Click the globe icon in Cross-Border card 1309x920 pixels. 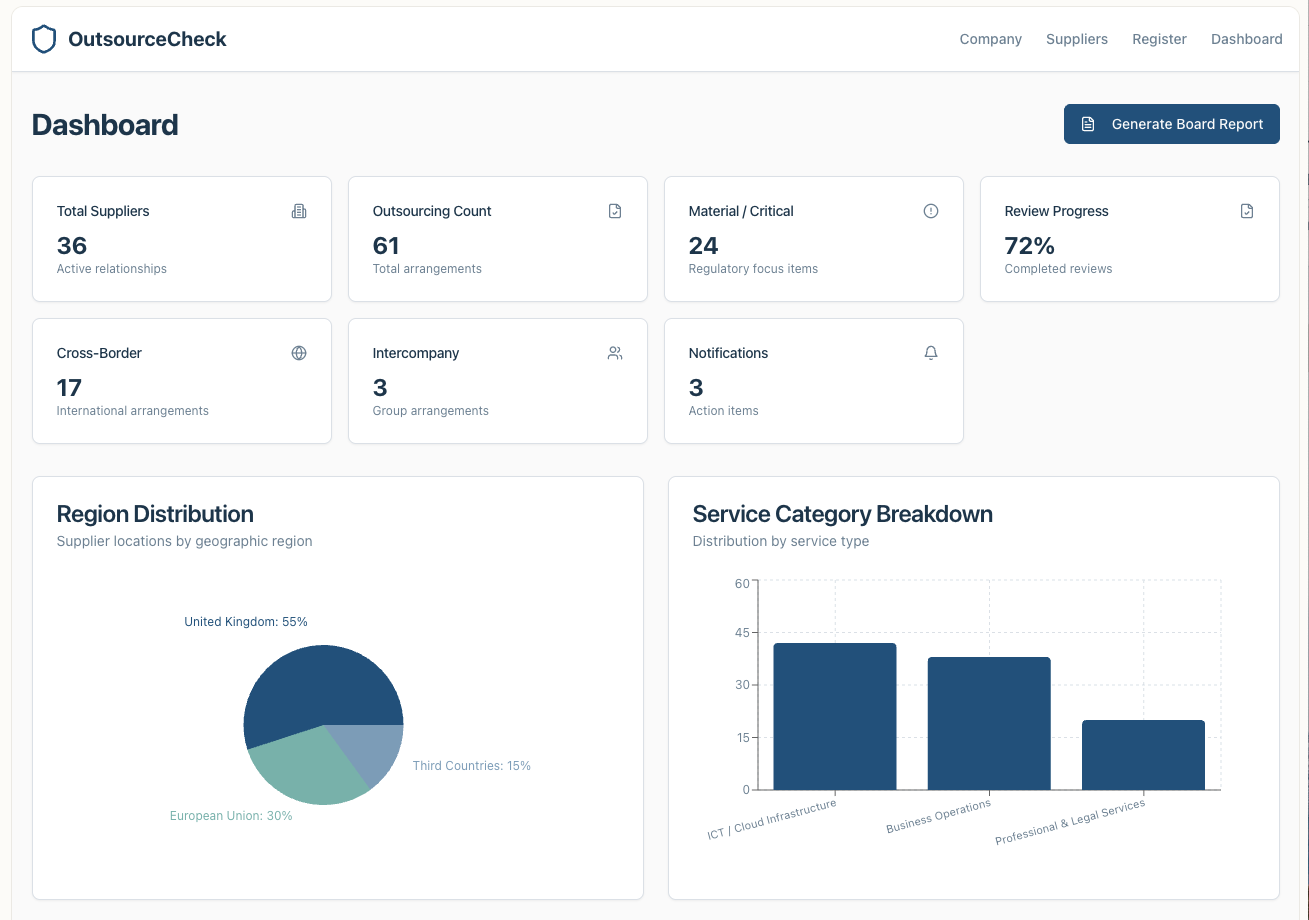click(x=299, y=353)
